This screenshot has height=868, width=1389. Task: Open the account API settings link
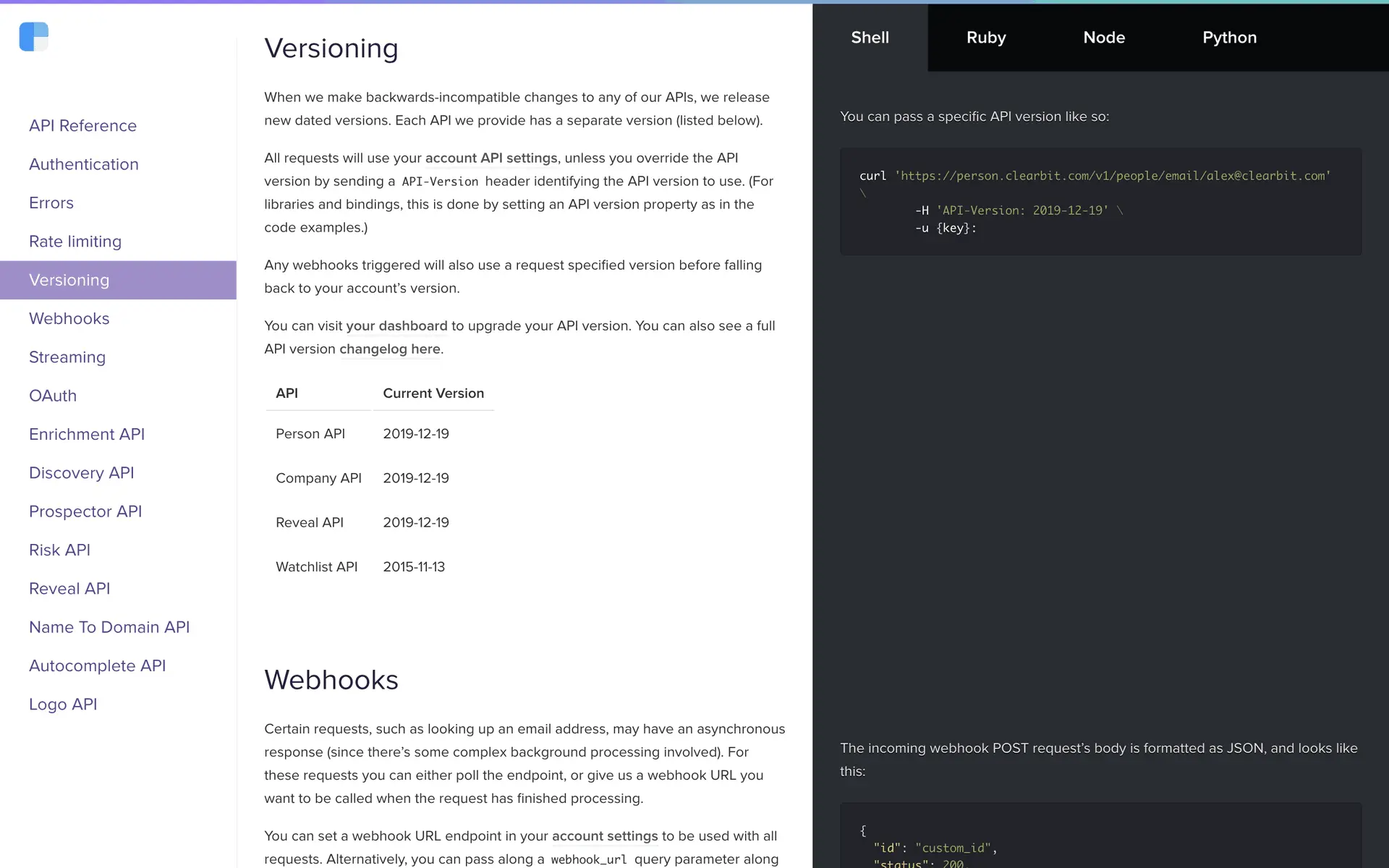click(491, 158)
